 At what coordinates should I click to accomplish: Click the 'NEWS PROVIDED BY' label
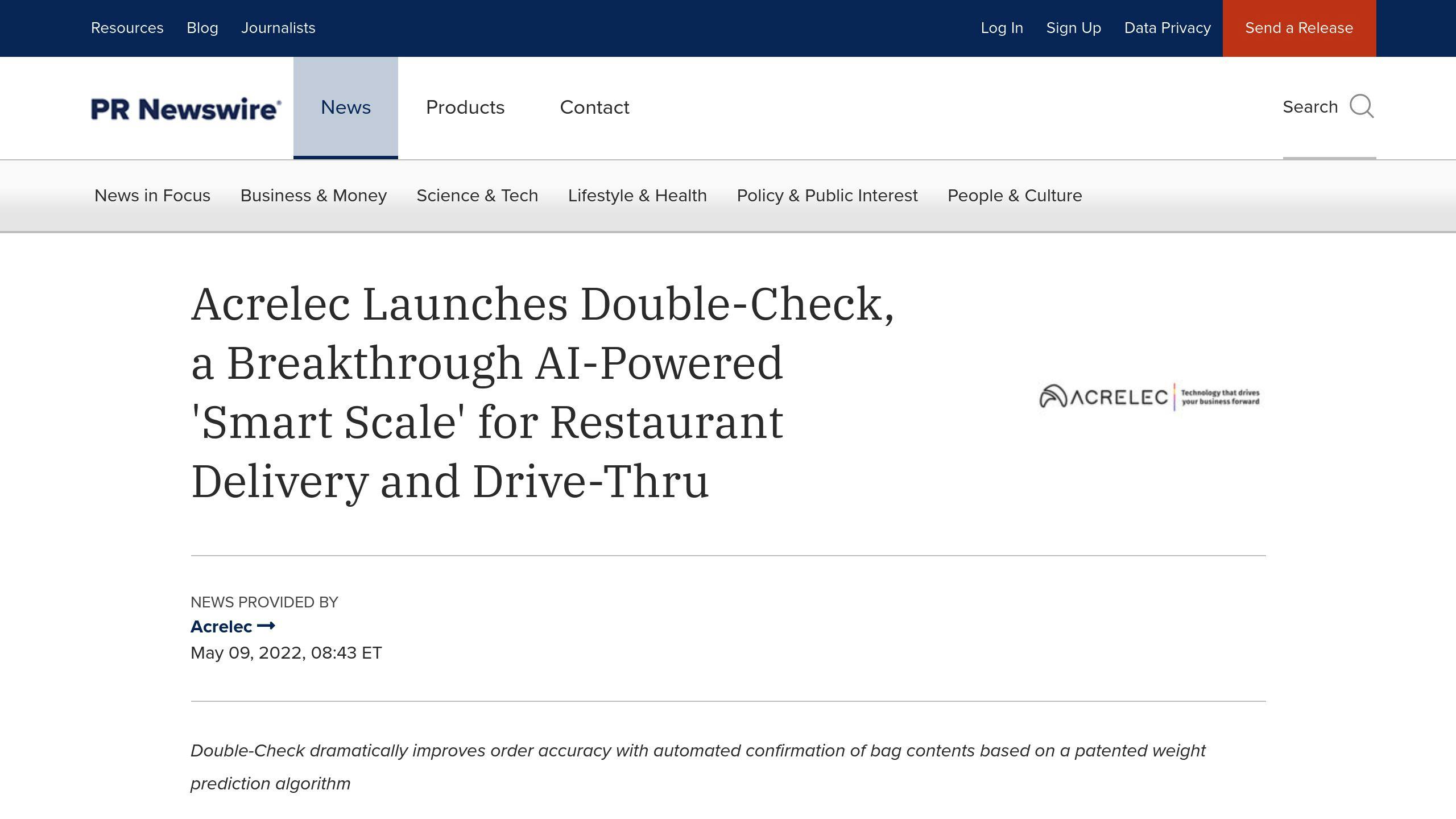[x=264, y=602]
